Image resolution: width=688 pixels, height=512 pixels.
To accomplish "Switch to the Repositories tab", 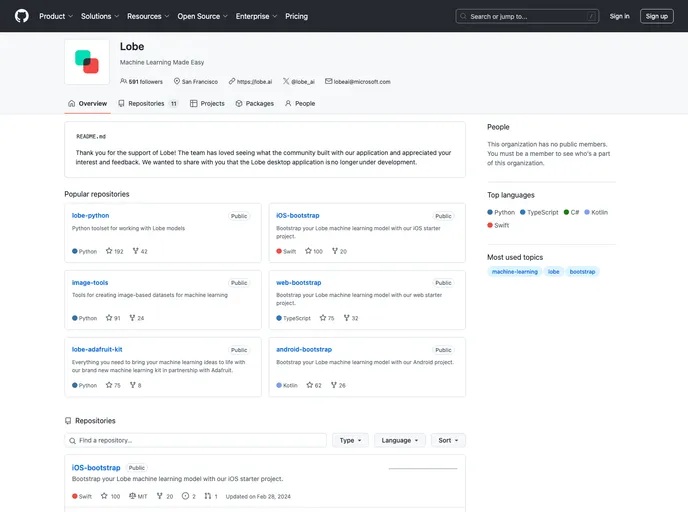I will coord(148,104).
